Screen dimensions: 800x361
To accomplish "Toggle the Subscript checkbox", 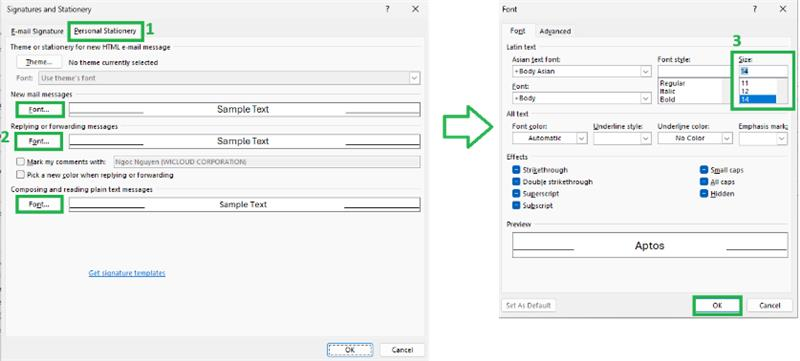I will click(516, 205).
